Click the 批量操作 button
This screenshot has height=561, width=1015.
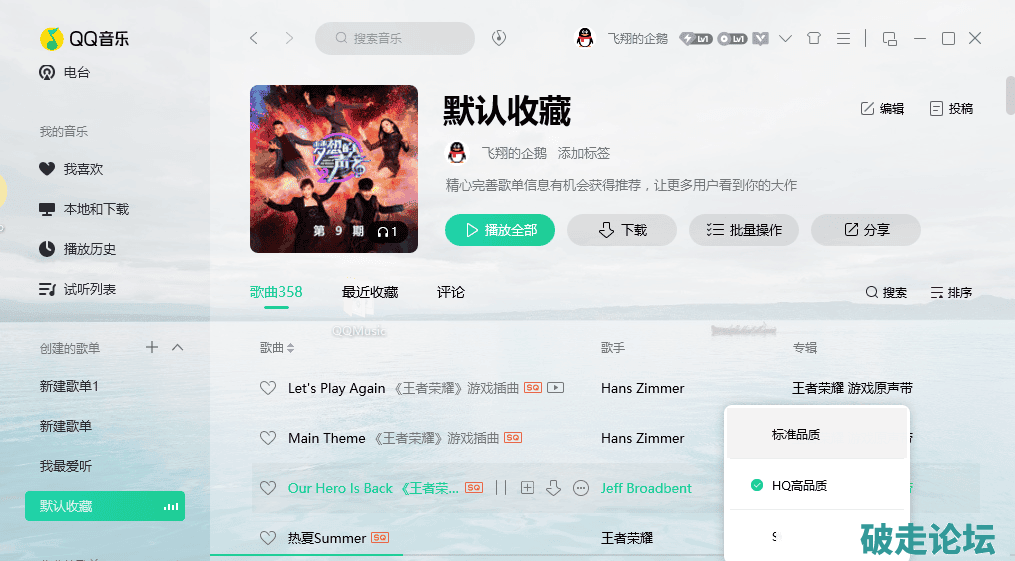pyautogui.click(x=744, y=230)
